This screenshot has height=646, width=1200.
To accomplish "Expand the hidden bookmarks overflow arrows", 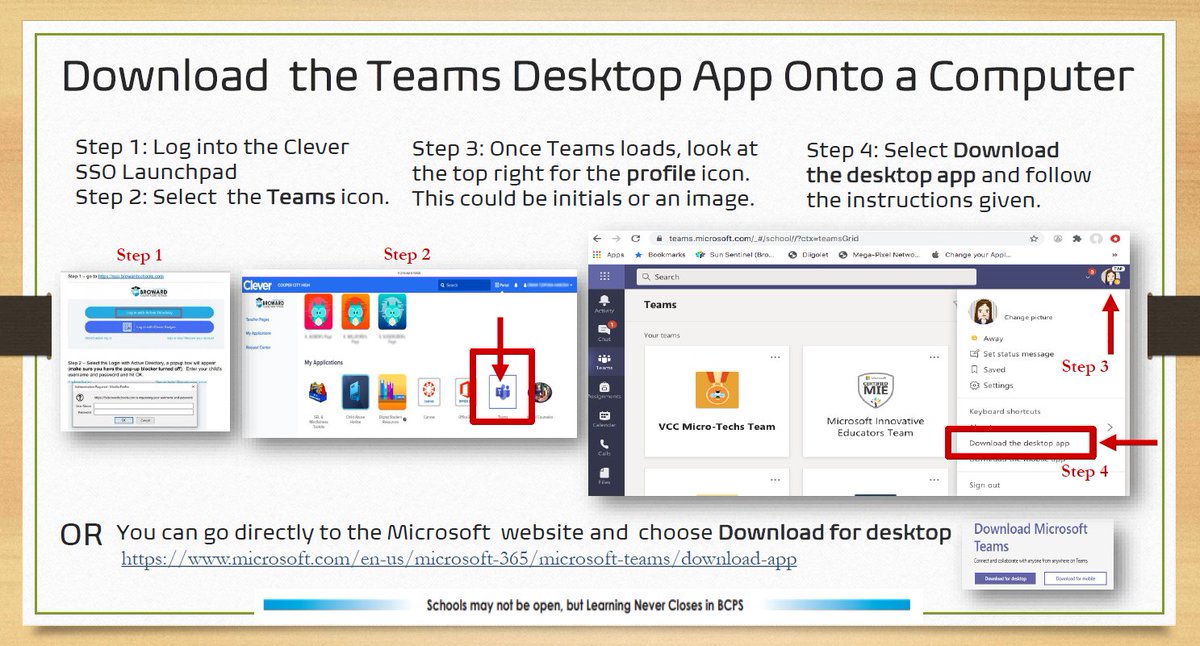I will tap(1115, 255).
